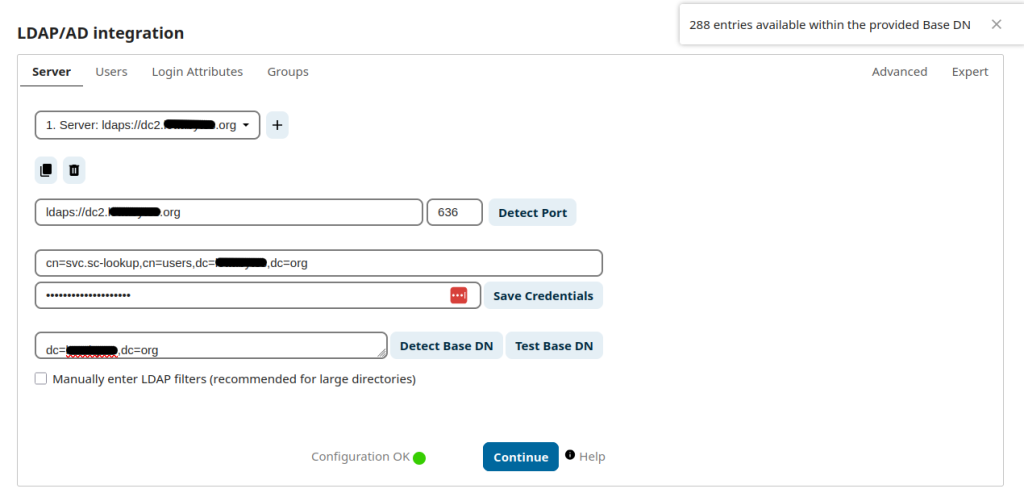
Task: Open the Login Attributes tab
Action: [x=197, y=72]
